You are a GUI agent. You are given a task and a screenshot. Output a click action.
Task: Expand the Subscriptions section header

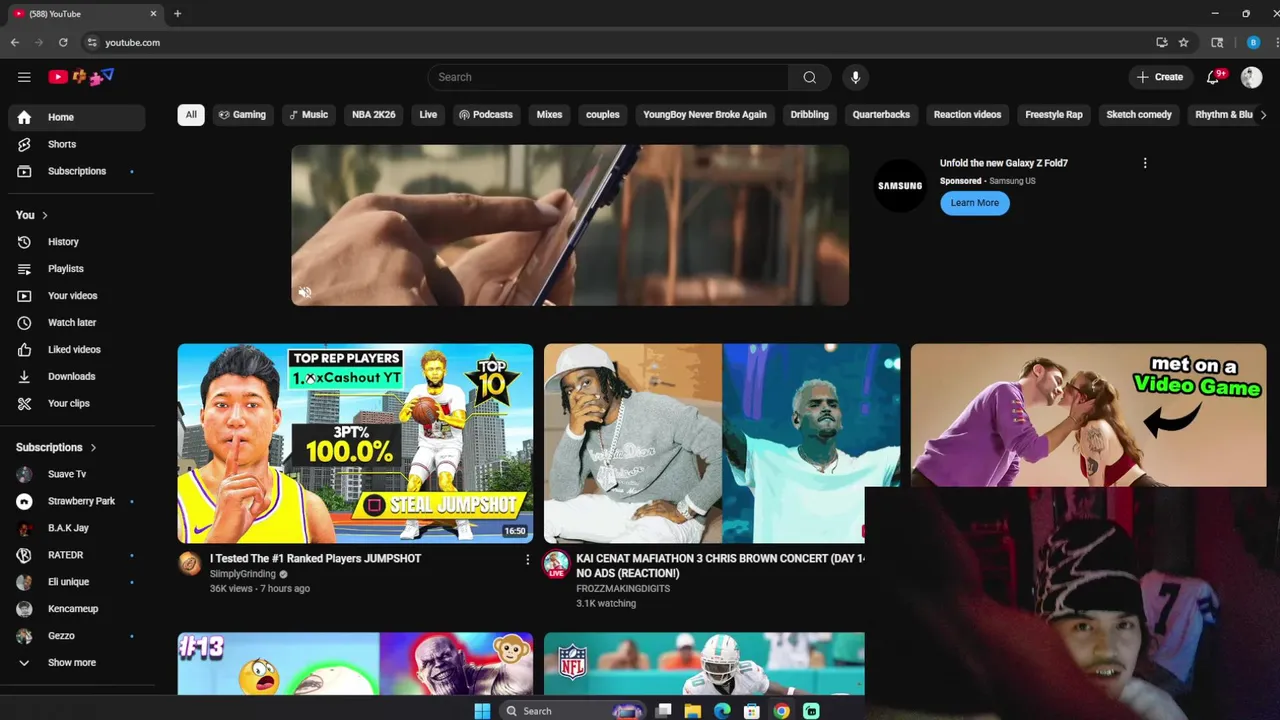point(57,447)
